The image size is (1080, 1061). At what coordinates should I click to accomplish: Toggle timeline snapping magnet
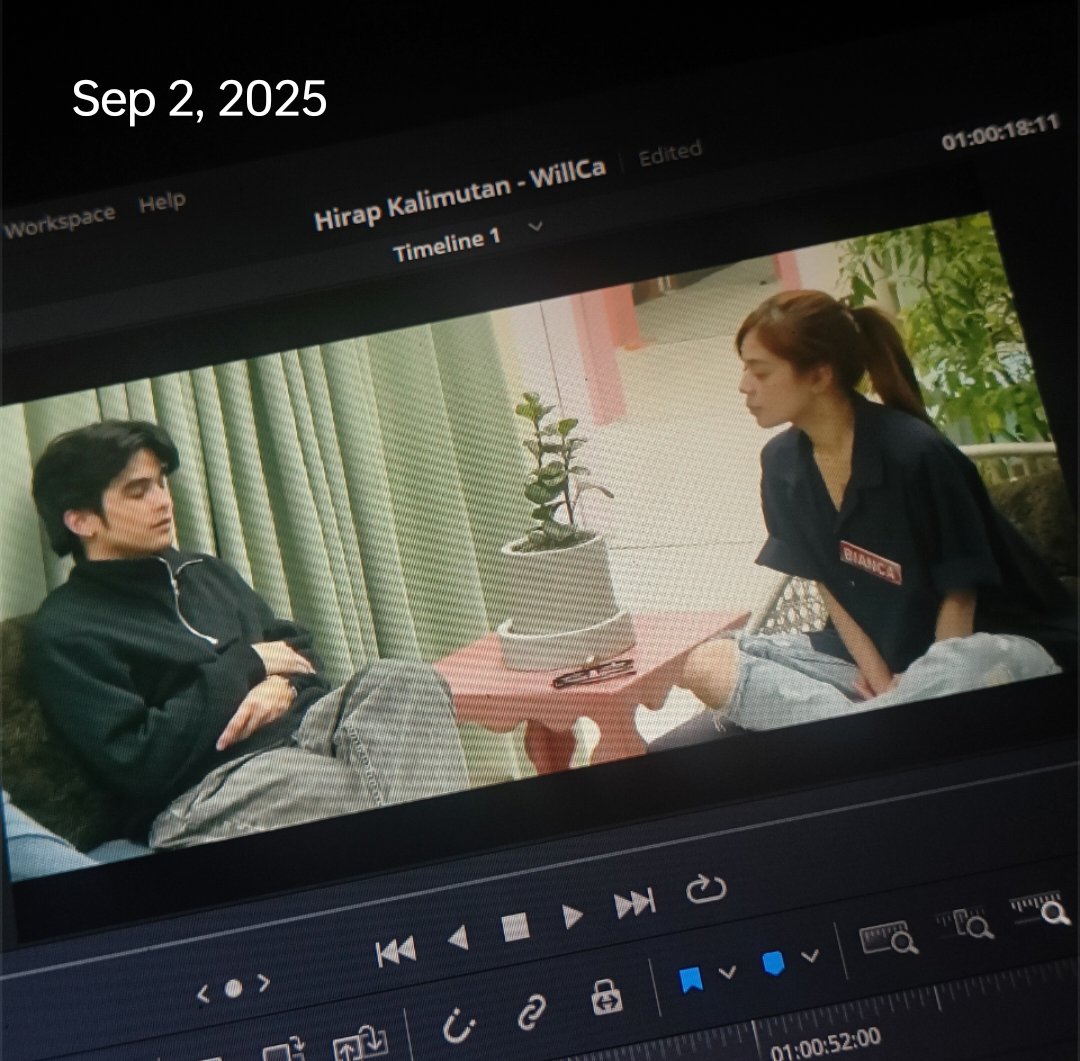point(458,1025)
